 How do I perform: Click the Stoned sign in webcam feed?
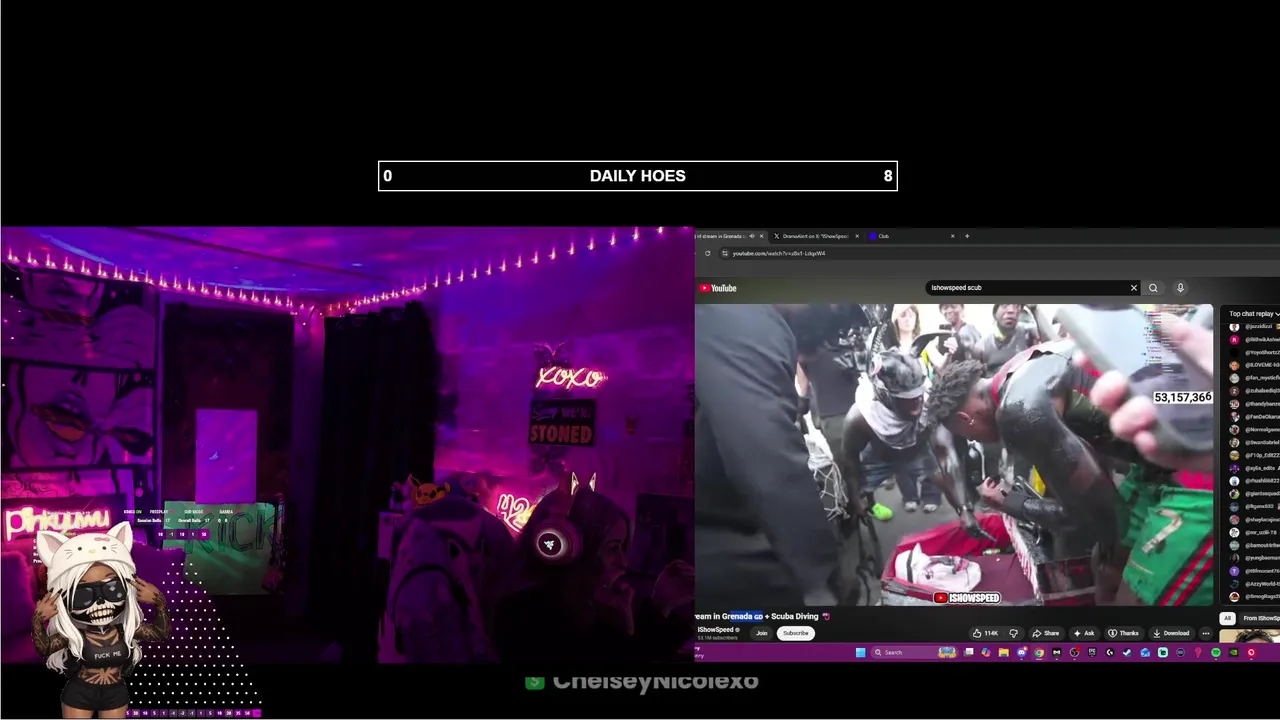click(x=561, y=423)
